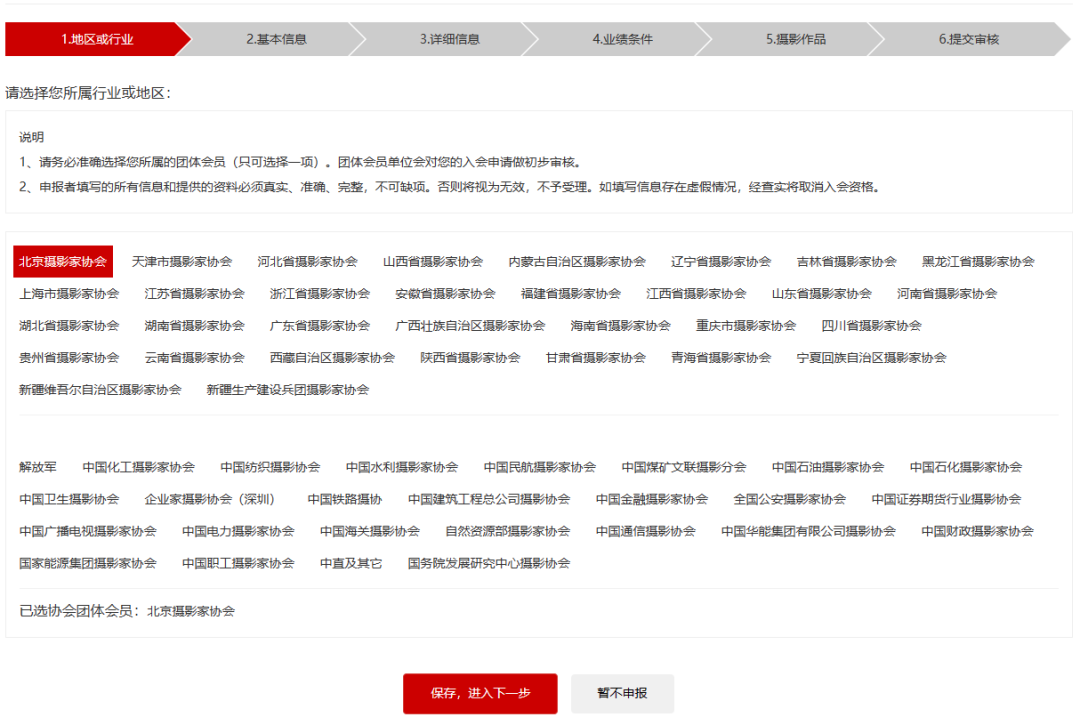This screenshot has height=725, width=1080.
Task: Select 宁夏回族自治区摄影家协会
Action: coord(871,358)
